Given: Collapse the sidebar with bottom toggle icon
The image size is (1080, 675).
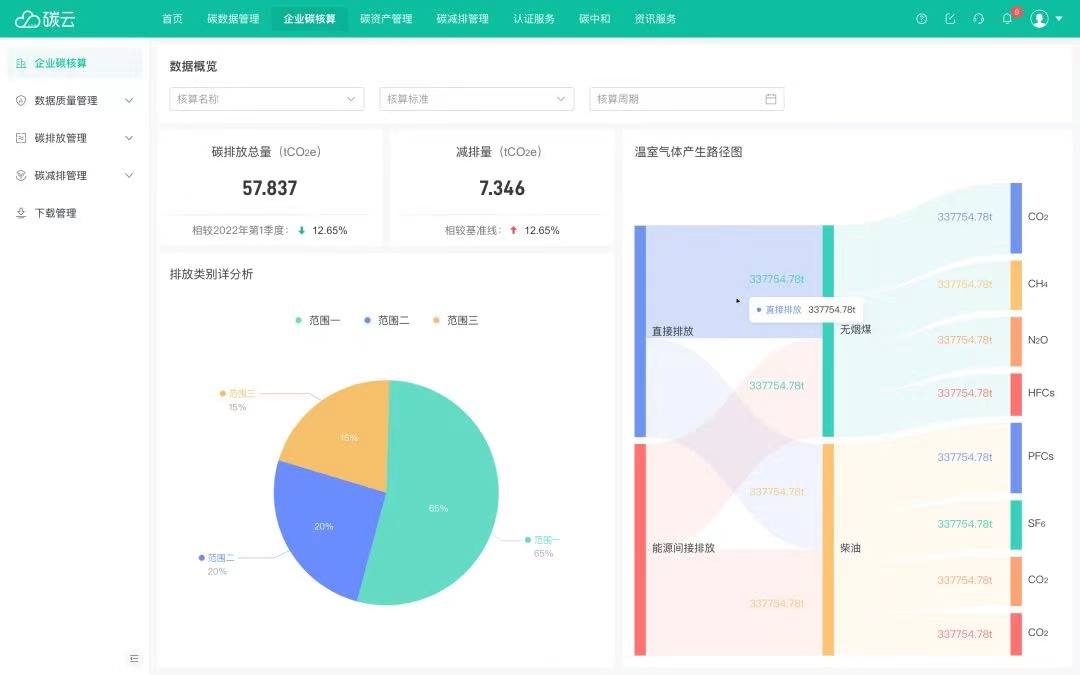Looking at the screenshot, I should click(x=134, y=658).
